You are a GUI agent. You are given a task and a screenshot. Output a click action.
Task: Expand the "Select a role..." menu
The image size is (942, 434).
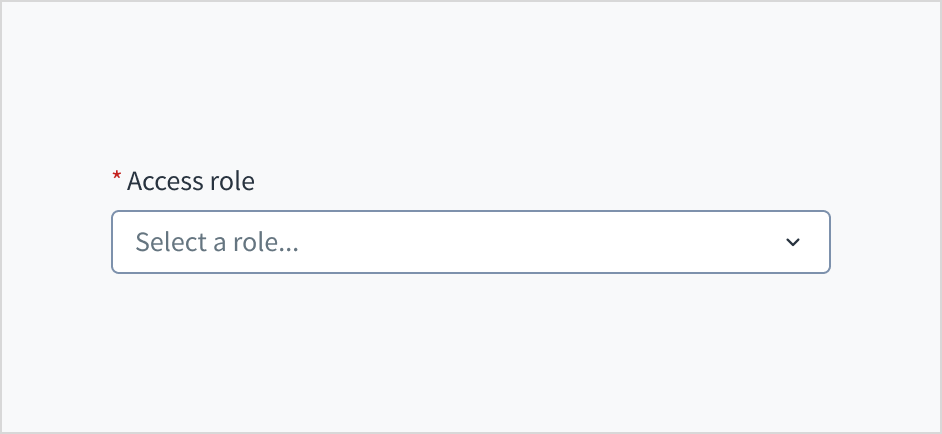[x=470, y=242]
